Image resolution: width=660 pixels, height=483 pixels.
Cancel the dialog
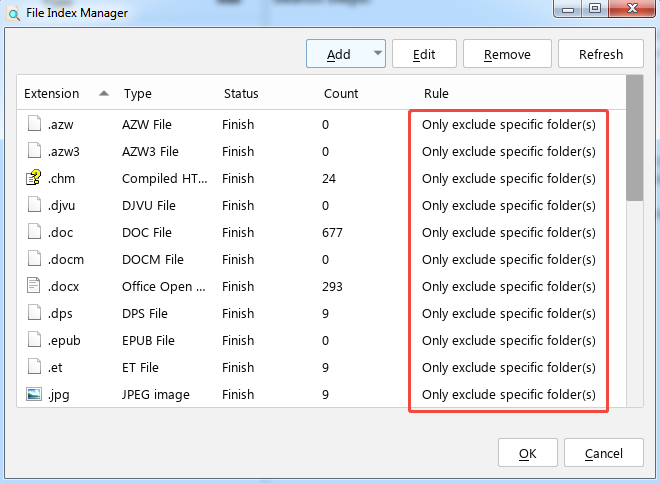click(x=603, y=454)
